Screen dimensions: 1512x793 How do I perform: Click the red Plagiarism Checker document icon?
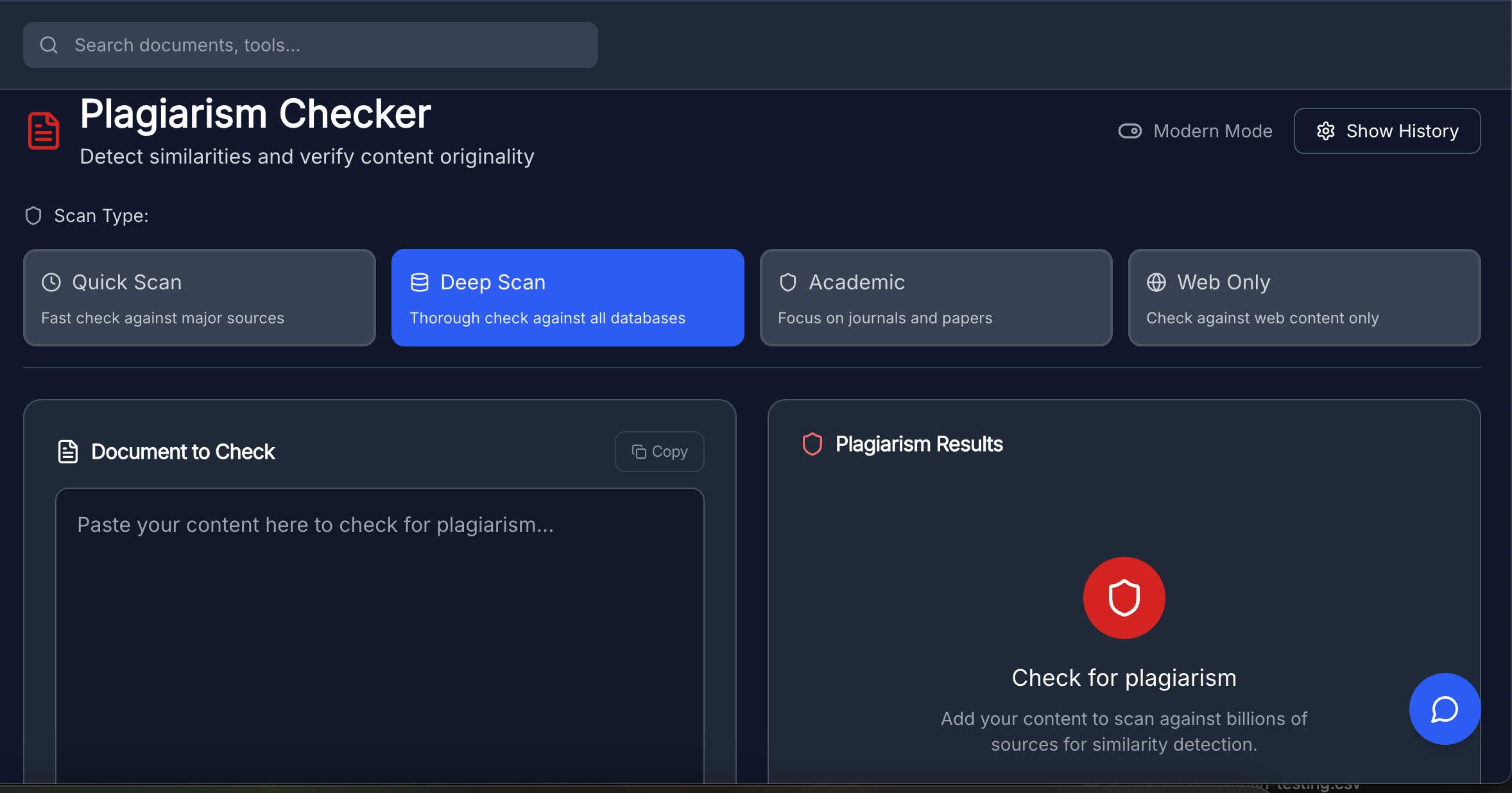(x=44, y=131)
